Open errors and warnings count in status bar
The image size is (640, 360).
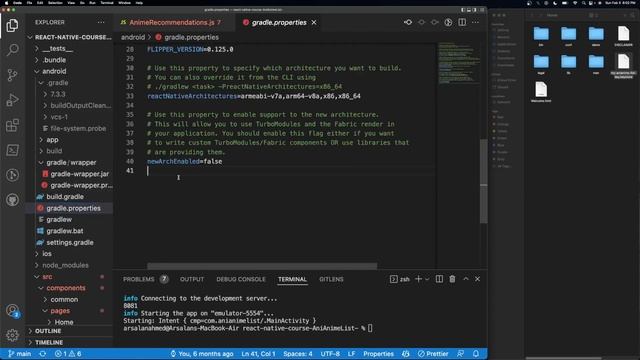[x=68, y=354]
